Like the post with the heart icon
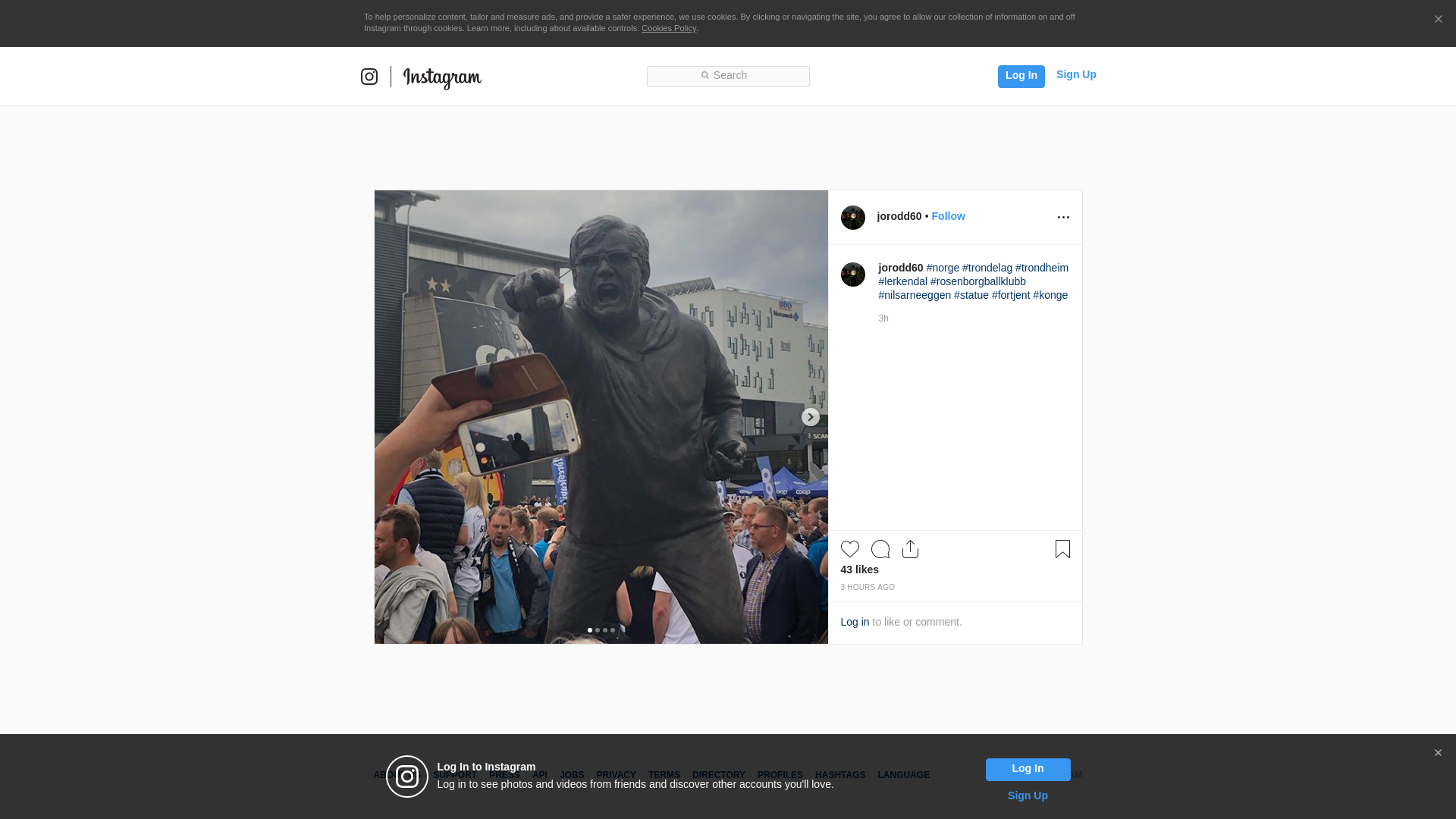Viewport: 1456px width, 819px height. [x=850, y=549]
